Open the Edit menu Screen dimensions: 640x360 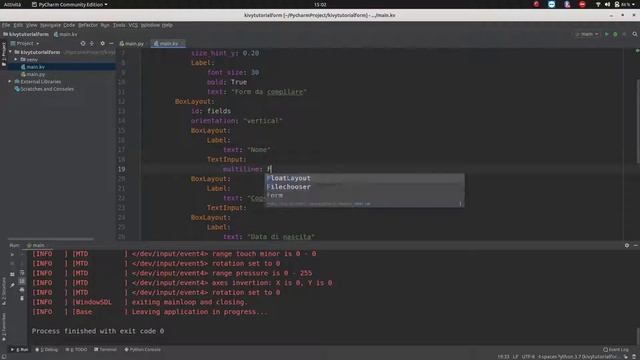click(x=18, y=25)
